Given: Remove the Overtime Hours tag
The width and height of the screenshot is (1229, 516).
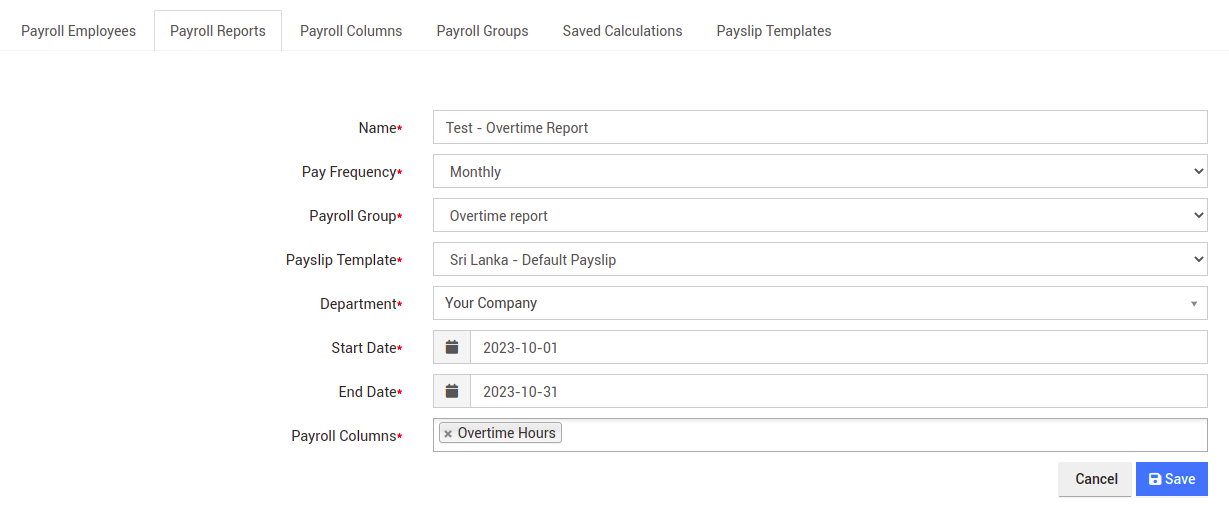Looking at the screenshot, I should tap(448, 434).
